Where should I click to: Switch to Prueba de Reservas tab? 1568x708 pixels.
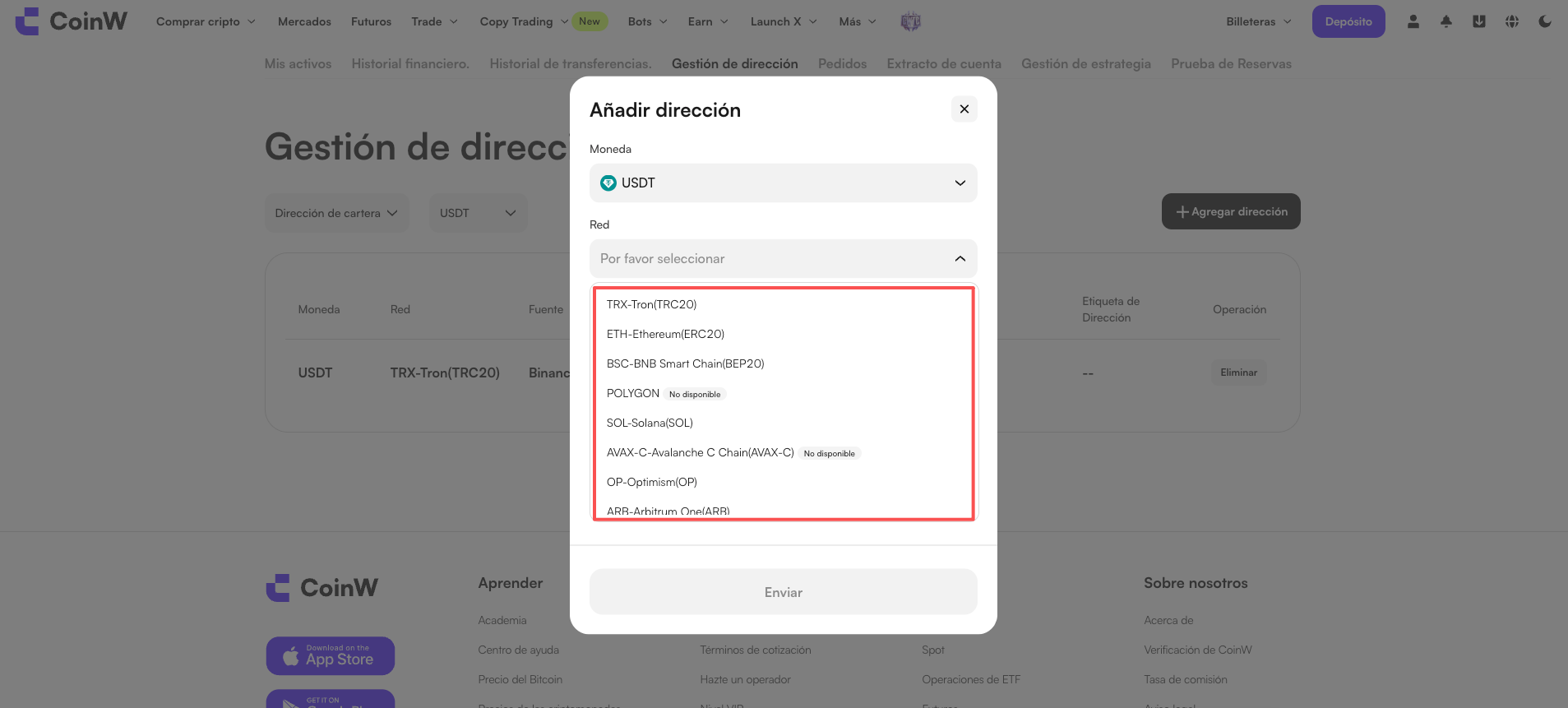coord(1231,63)
